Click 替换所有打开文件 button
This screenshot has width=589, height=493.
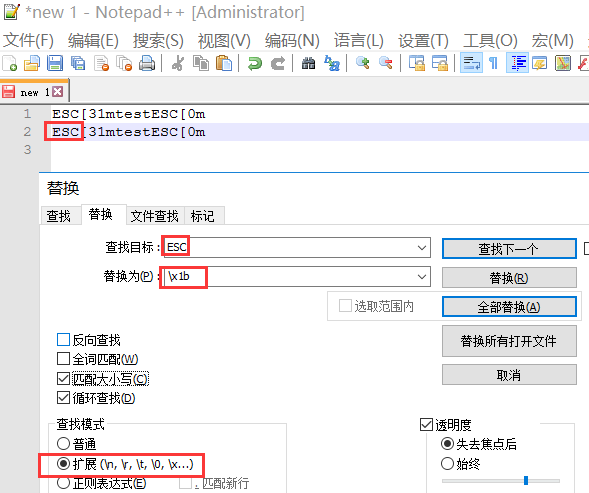pos(509,341)
